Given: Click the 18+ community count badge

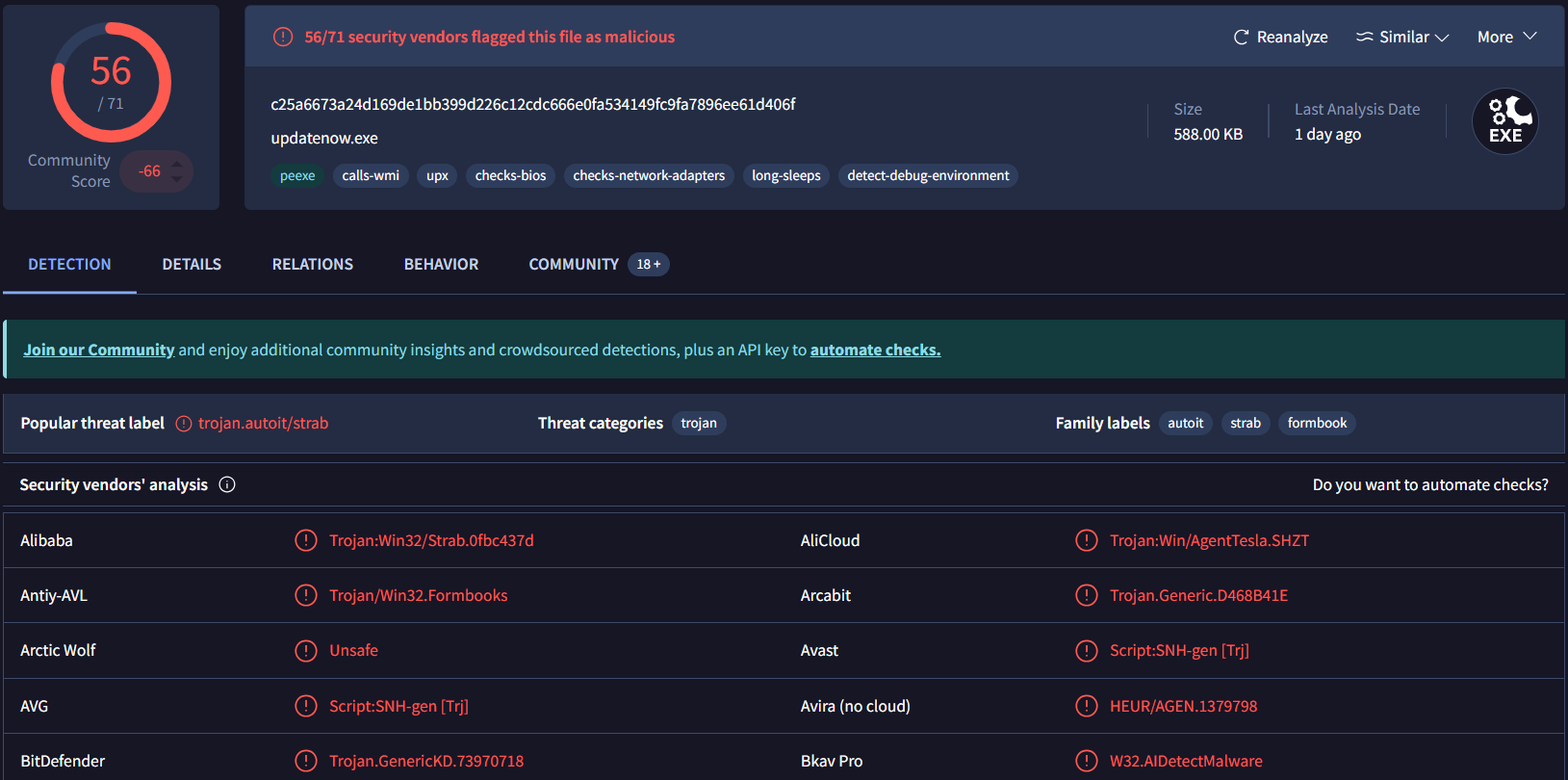Looking at the screenshot, I should 649,264.
